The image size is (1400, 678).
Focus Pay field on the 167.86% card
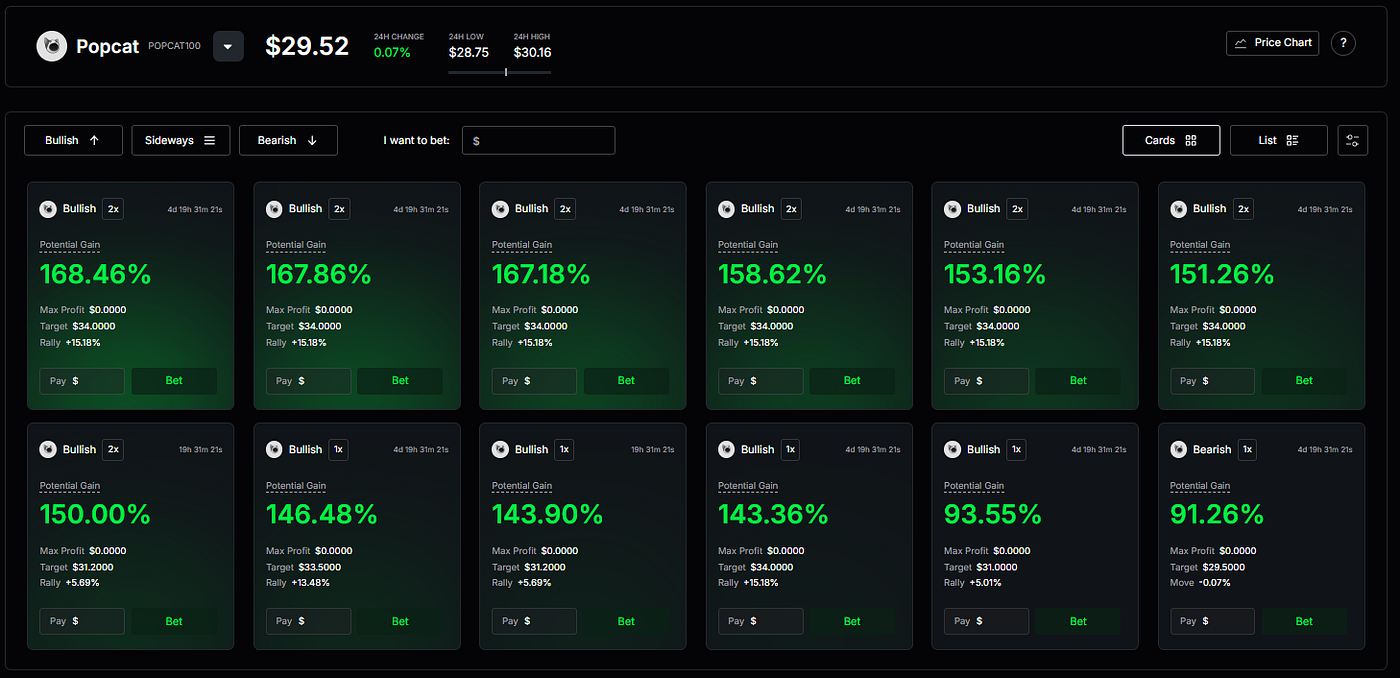308,380
